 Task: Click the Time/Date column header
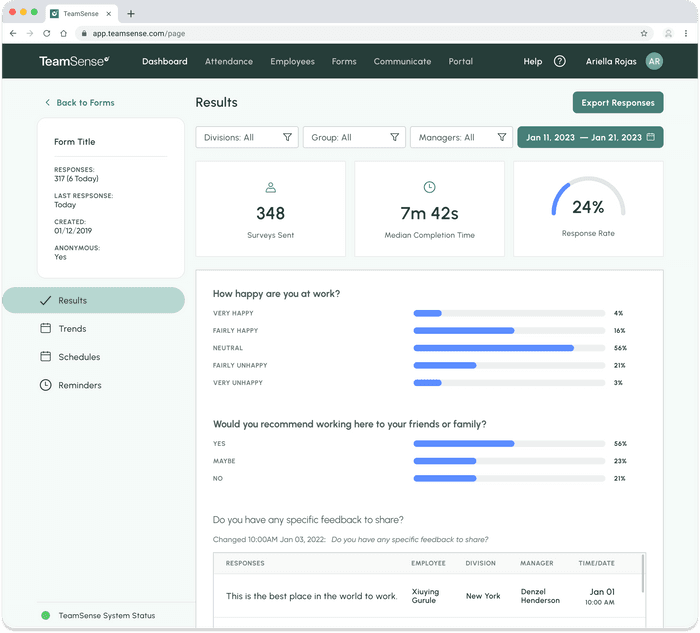[x=596, y=563]
